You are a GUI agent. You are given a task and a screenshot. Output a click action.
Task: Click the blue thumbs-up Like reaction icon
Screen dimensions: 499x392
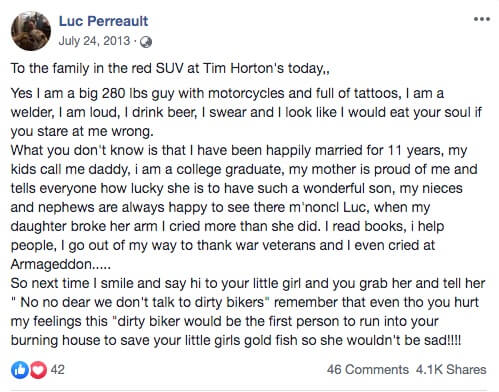point(20,370)
